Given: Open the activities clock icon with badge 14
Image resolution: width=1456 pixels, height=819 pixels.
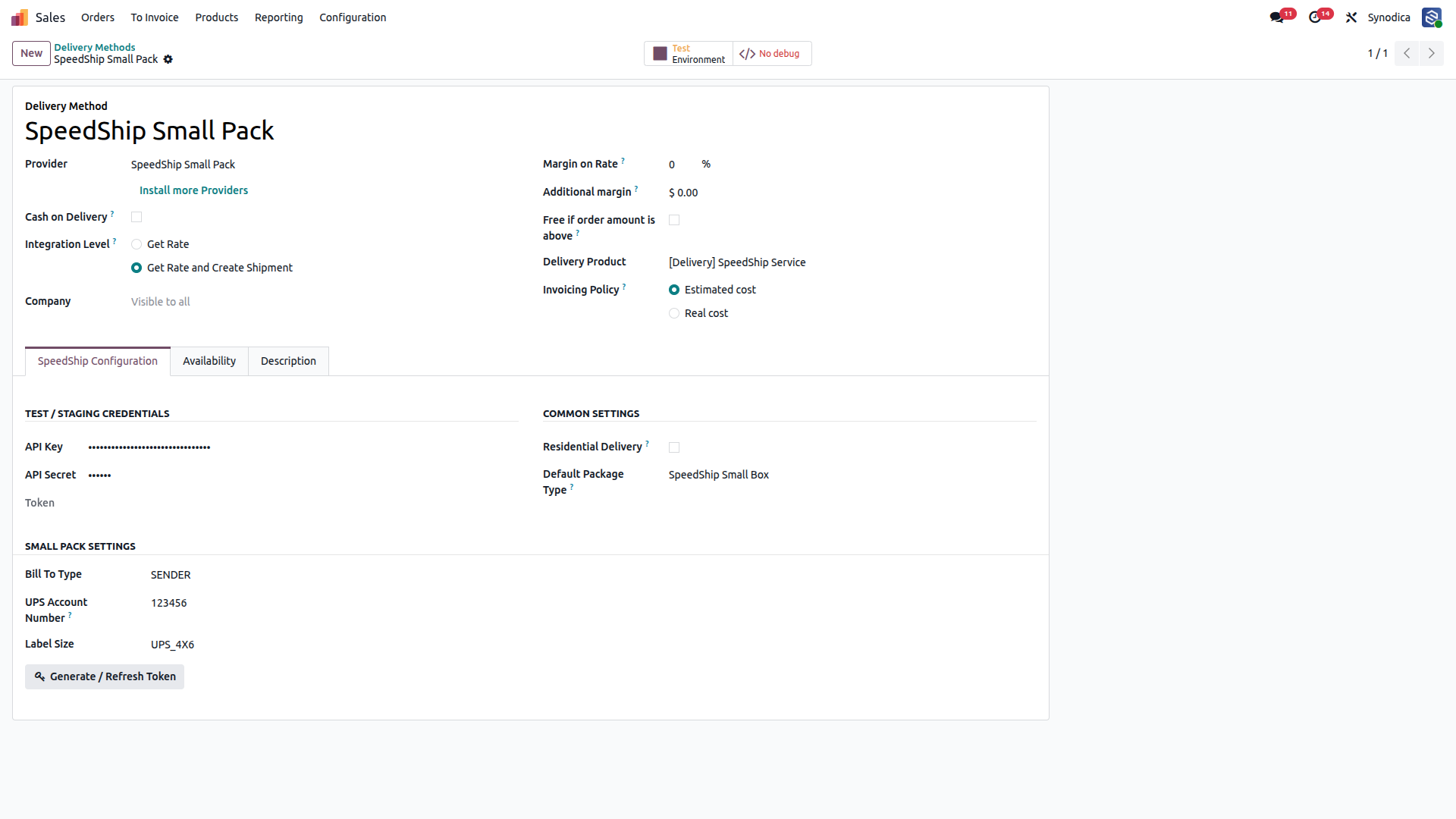Looking at the screenshot, I should pyautogui.click(x=1315, y=17).
